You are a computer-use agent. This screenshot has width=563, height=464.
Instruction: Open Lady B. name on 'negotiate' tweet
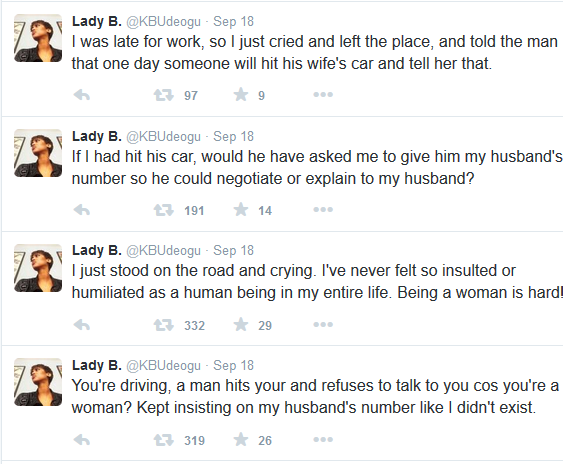click(97, 136)
